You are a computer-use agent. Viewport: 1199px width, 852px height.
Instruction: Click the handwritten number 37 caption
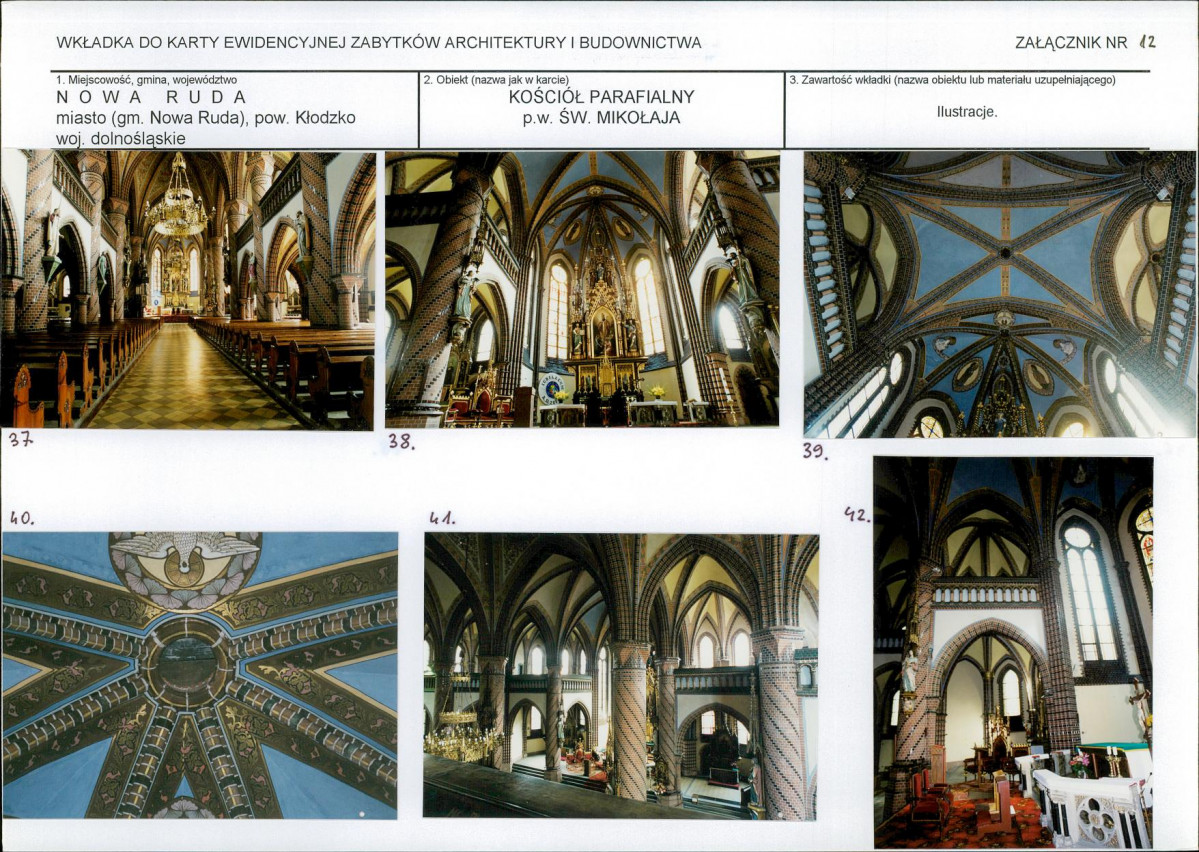[x=21, y=439]
